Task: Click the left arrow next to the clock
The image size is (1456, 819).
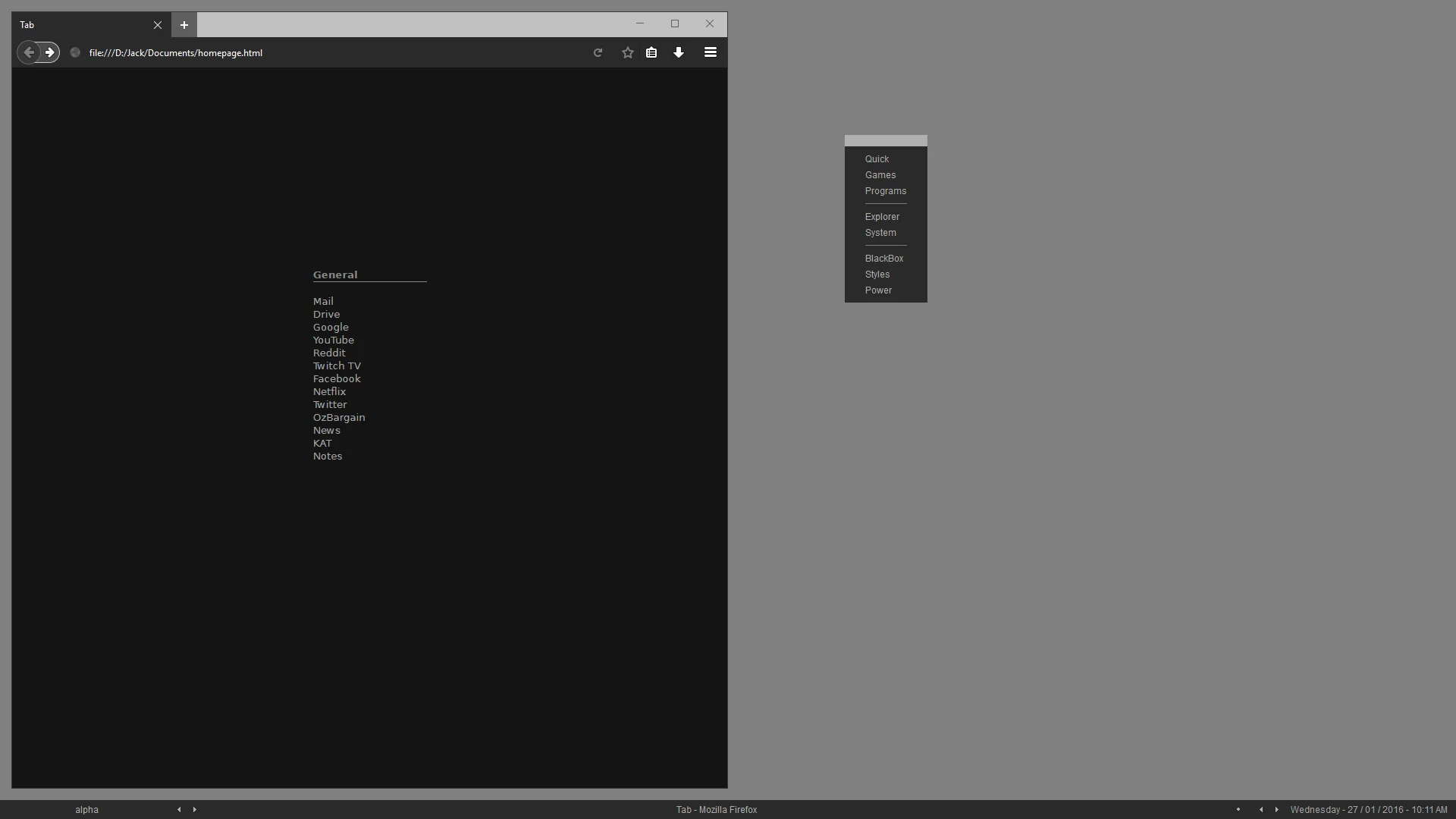Action: pos(1261,810)
